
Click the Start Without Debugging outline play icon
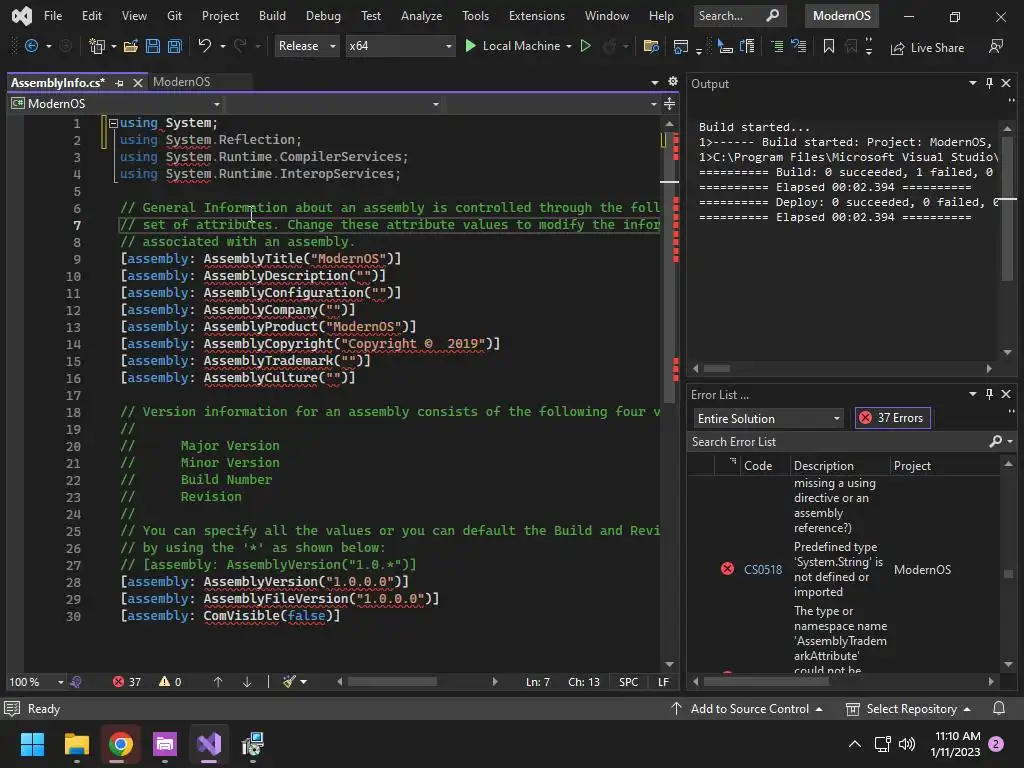tap(586, 46)
